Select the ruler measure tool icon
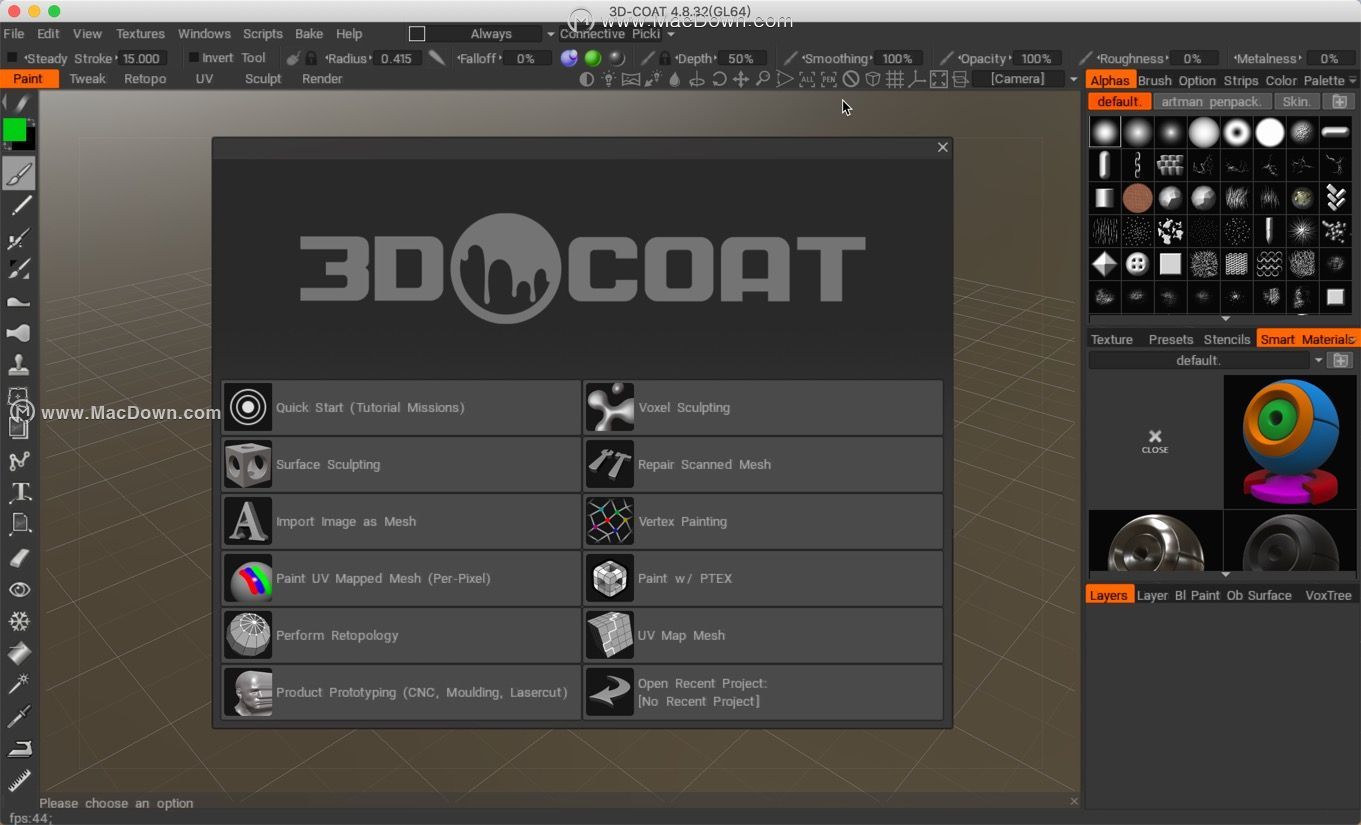This screenshot has width=1361, height=825. (x=19, y=780)
